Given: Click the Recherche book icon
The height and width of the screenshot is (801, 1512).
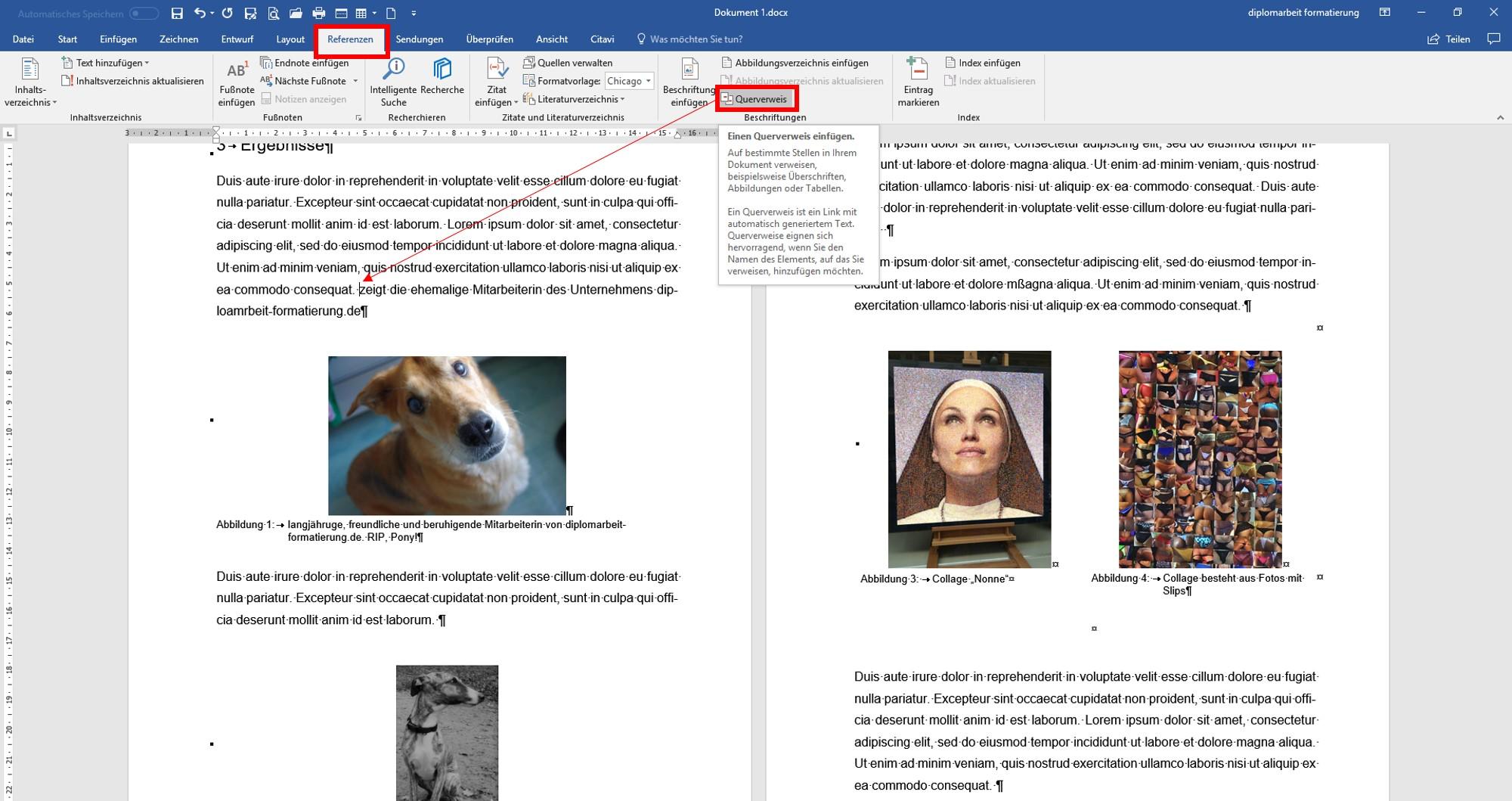Looking at the screenshot, I should tap(442, 70).
